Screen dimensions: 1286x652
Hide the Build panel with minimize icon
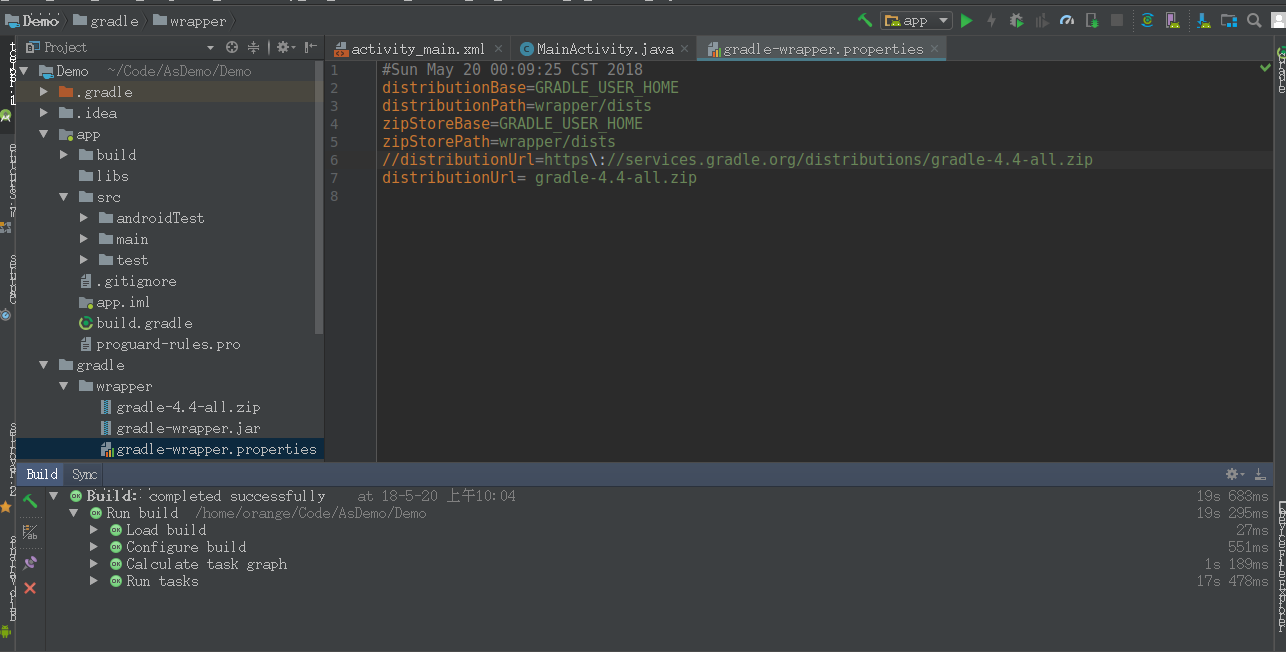(x=1260, y=474)
